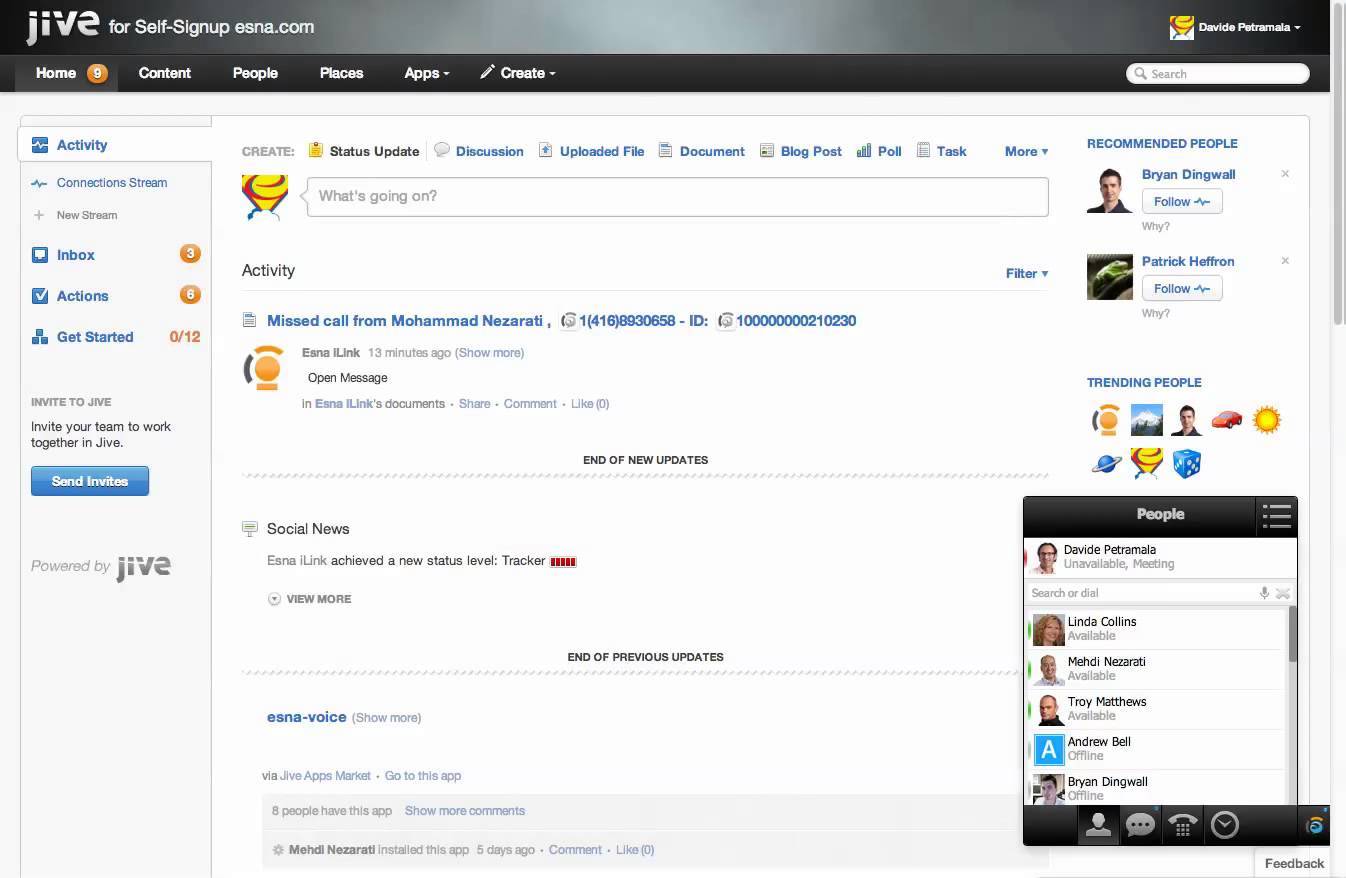Open the Content tab
1346x878 pixels.
(165, 73)
